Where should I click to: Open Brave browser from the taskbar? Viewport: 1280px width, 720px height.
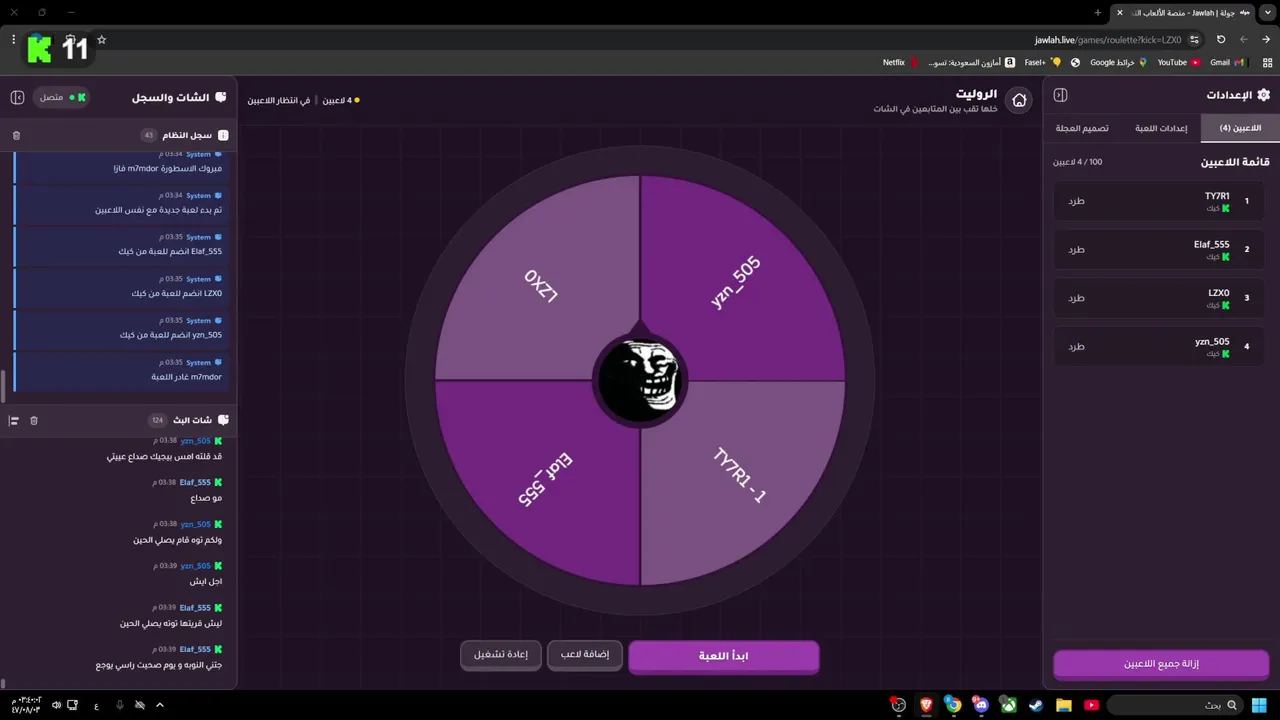926,705
